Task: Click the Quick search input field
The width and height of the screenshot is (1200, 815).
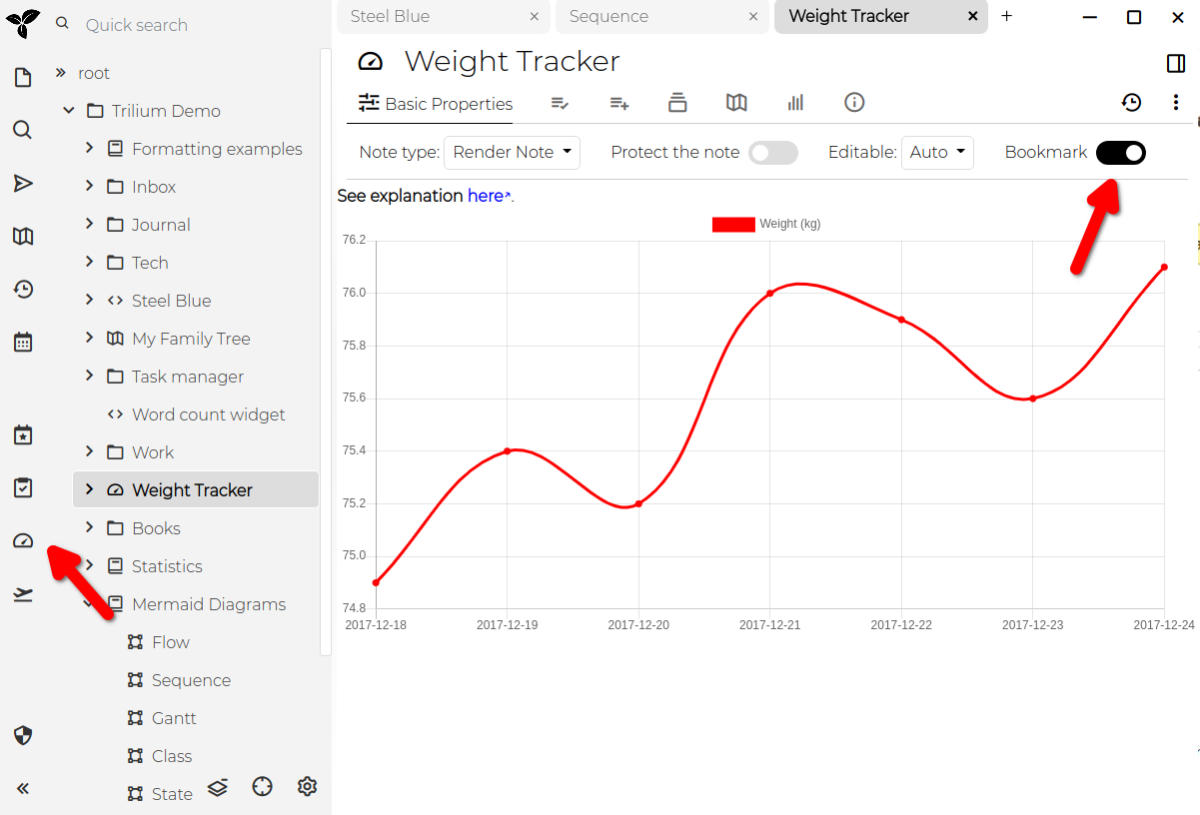Action: [x=190, y=25]
